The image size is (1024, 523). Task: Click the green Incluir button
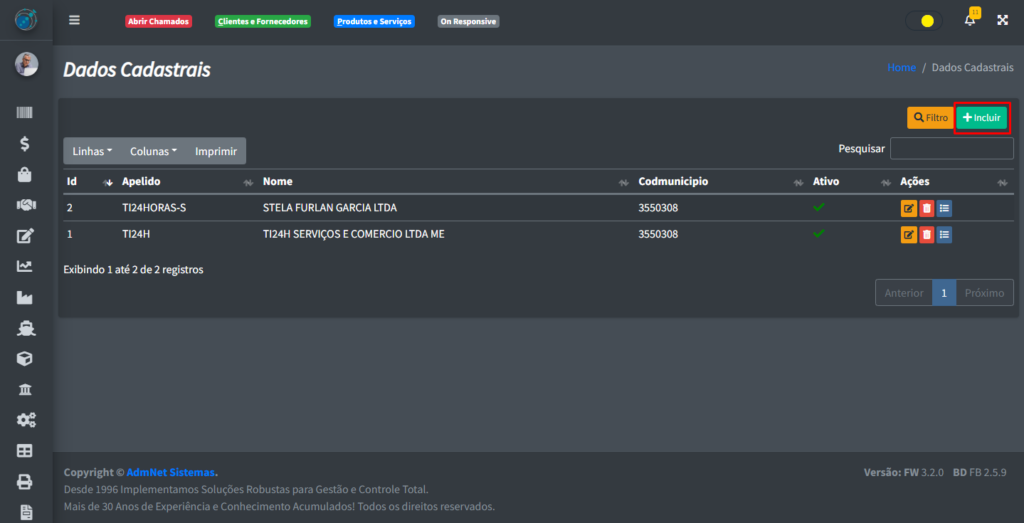[981, 118]
